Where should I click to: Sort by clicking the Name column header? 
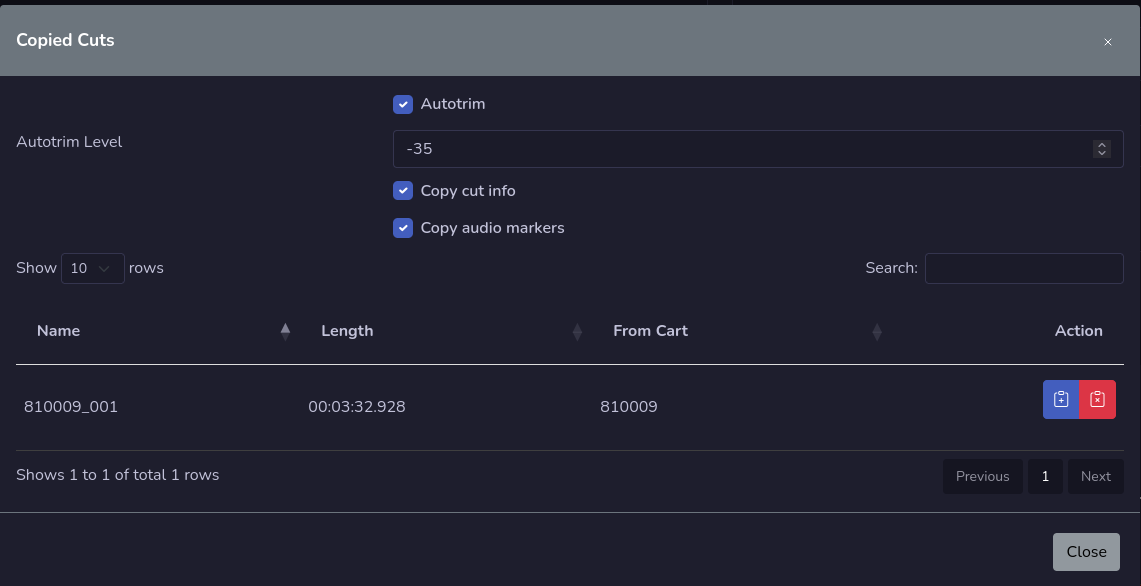coord(58,330)
